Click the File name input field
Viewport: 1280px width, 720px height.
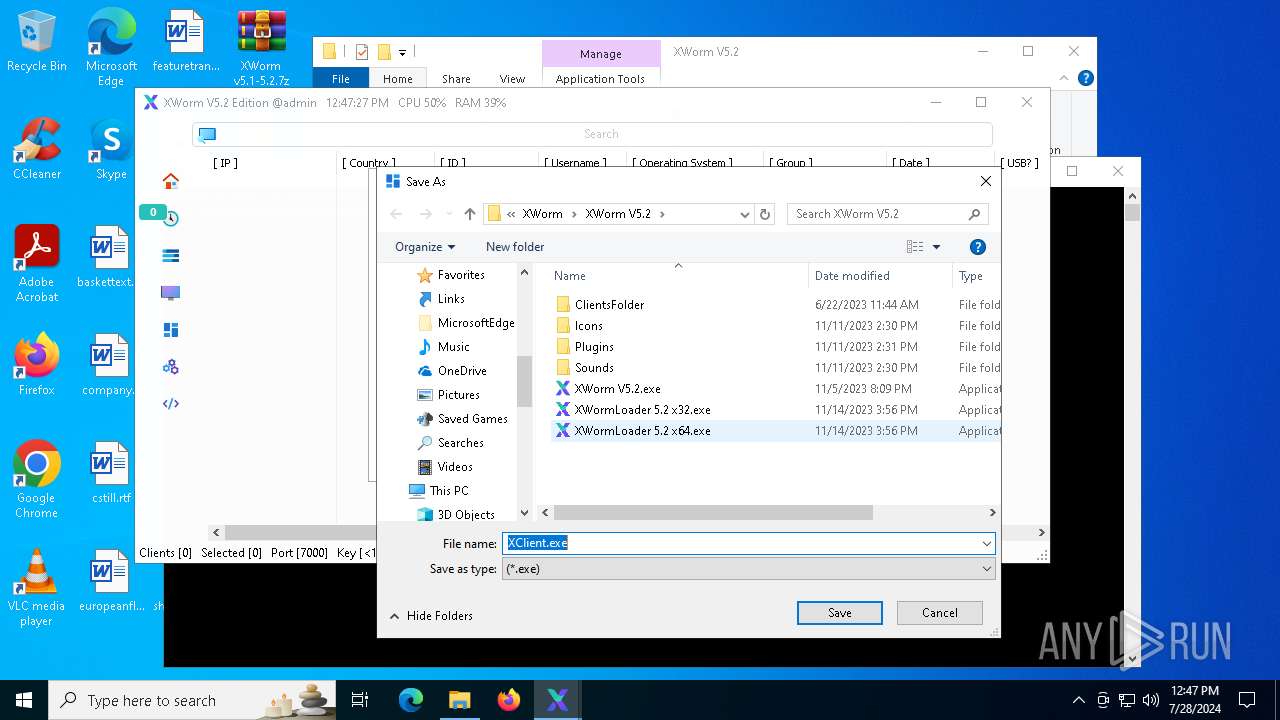(x=740, y=543)
